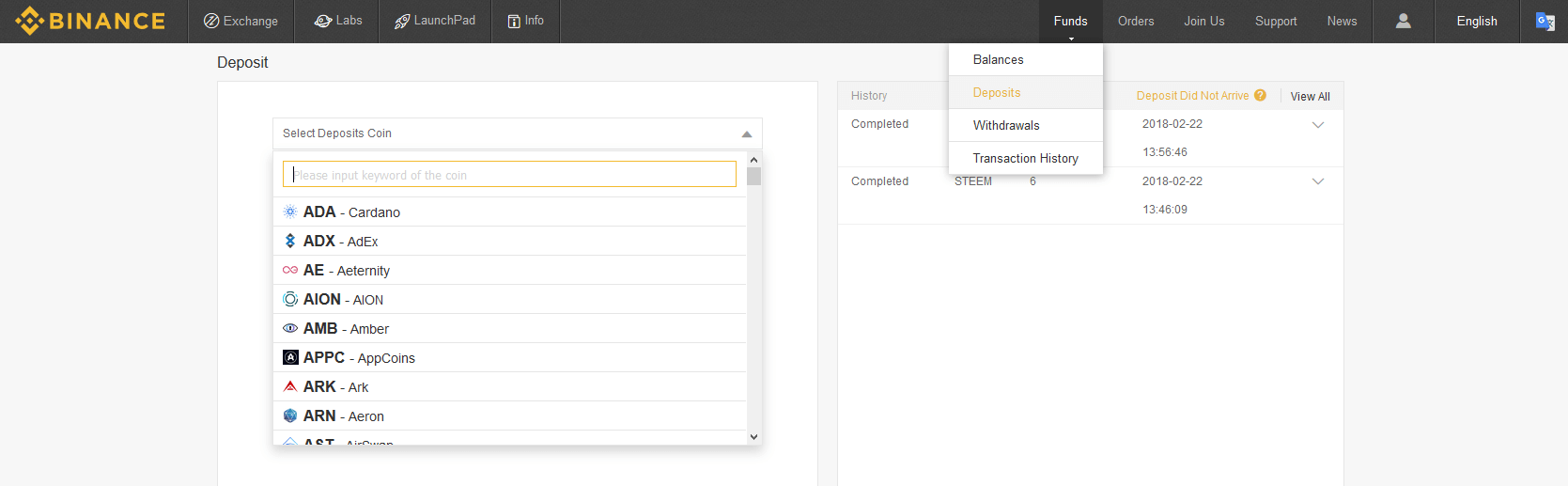Image resolution: width=1568 pixels, height=486 pixels.
Task: Click the Aeron coin icon
Action: (x=290, y=415)
